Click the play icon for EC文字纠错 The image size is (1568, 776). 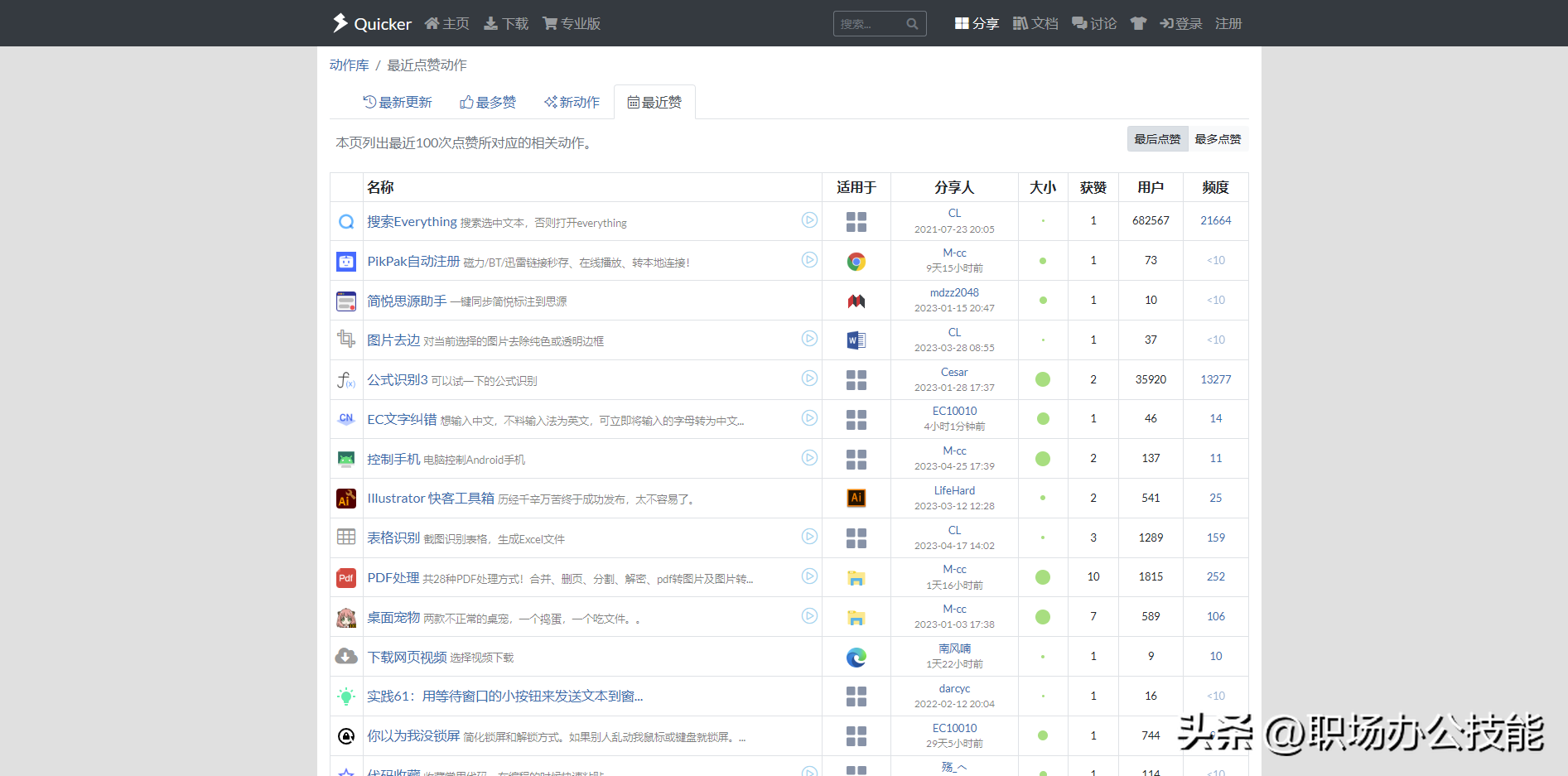(x=809, y=418)
